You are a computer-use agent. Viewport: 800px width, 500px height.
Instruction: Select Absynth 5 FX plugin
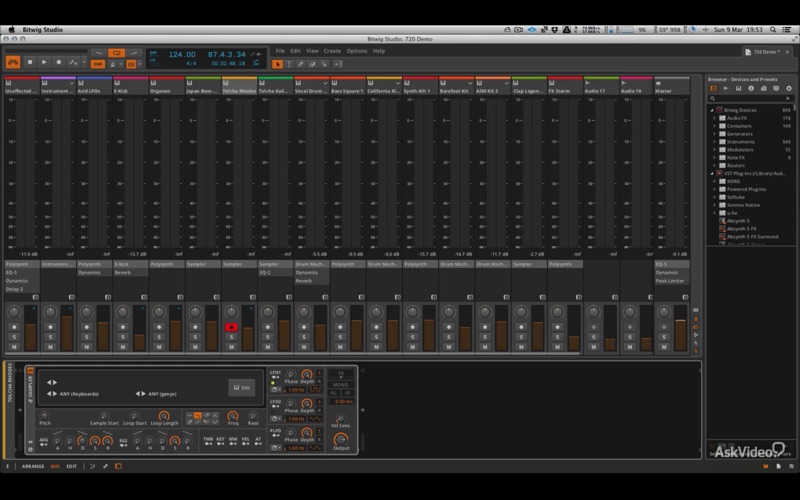(x=741, y=229)
